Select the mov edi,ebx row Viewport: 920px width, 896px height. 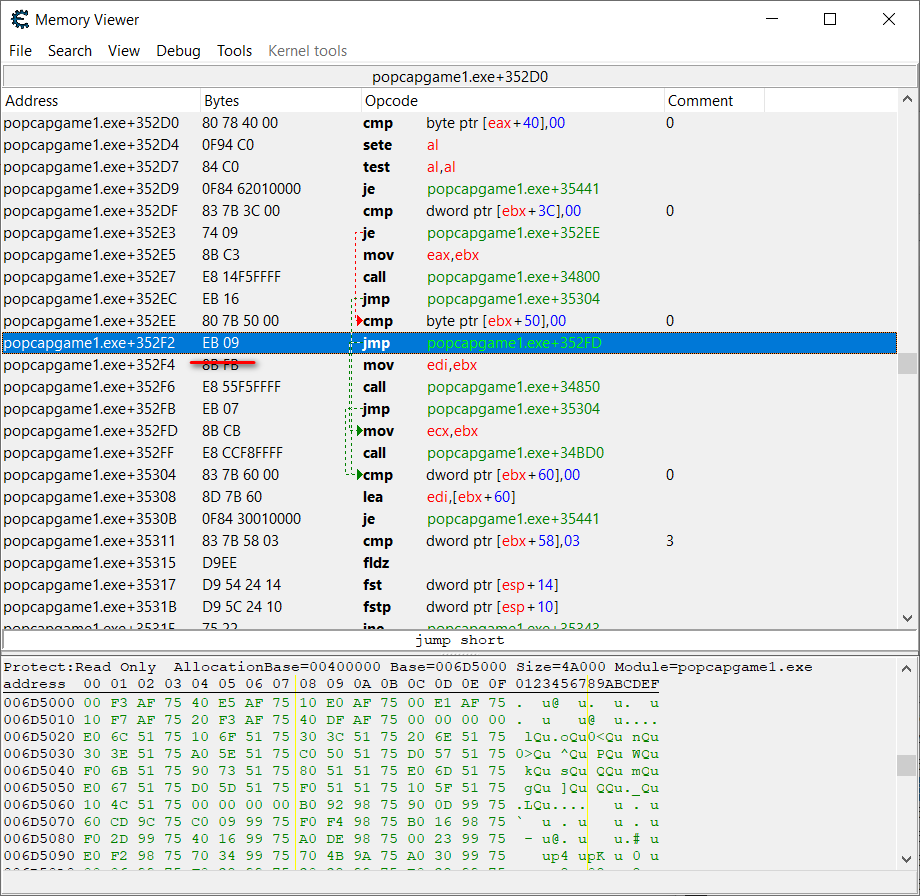pyautogui.click(x=449, y=365)
